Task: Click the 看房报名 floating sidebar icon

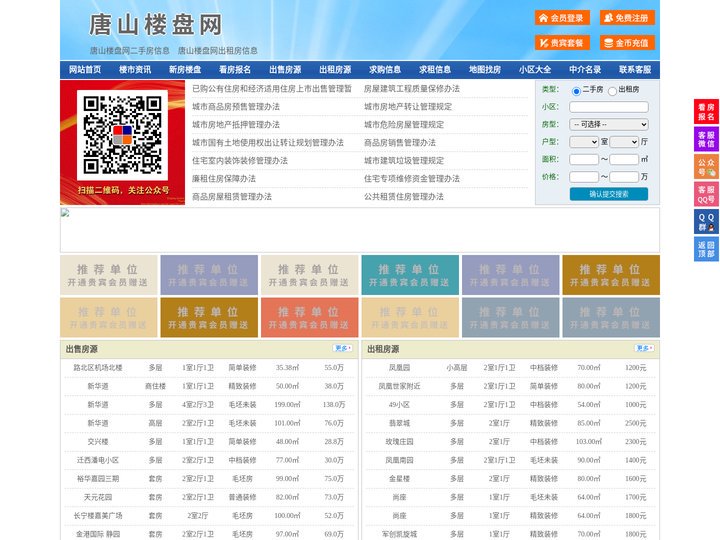Action: pos(706,112)
